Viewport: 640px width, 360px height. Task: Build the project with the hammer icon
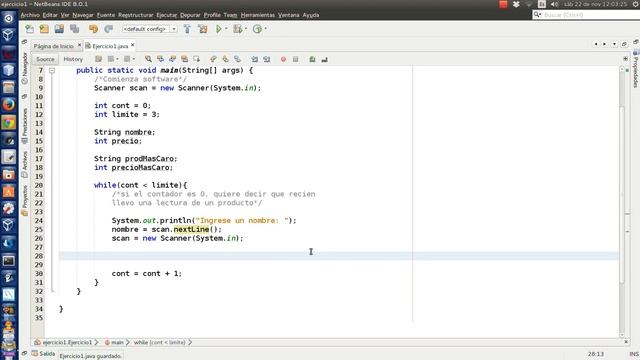[187, 29]
